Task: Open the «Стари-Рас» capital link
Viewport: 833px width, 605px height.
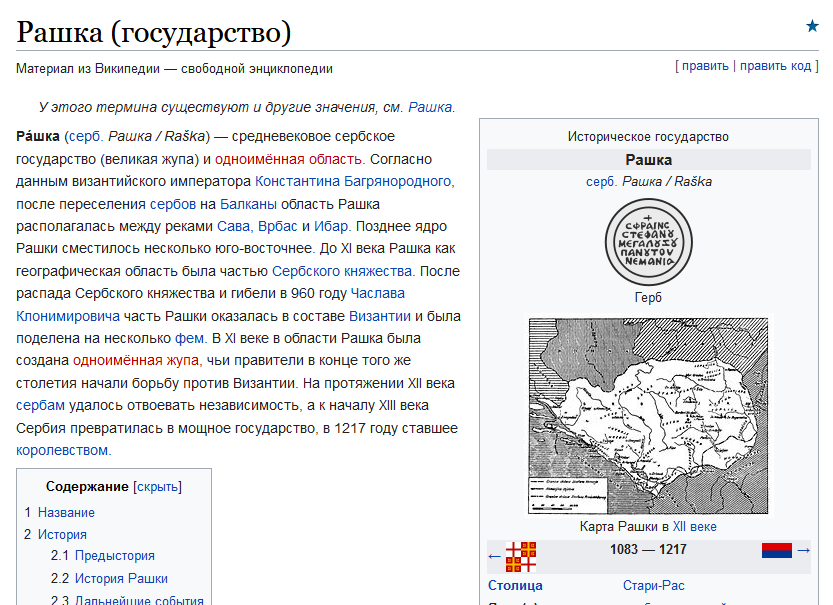Action: click(653, 586)
